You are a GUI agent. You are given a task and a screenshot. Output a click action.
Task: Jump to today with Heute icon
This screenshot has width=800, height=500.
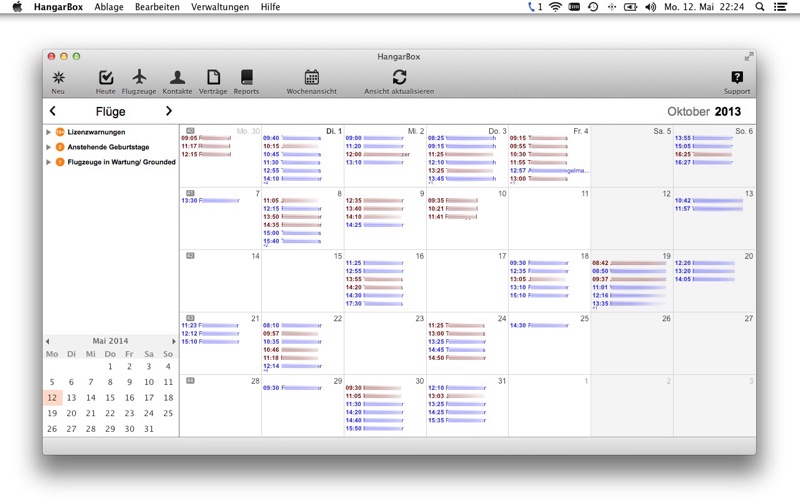click(x=106, y=78)
